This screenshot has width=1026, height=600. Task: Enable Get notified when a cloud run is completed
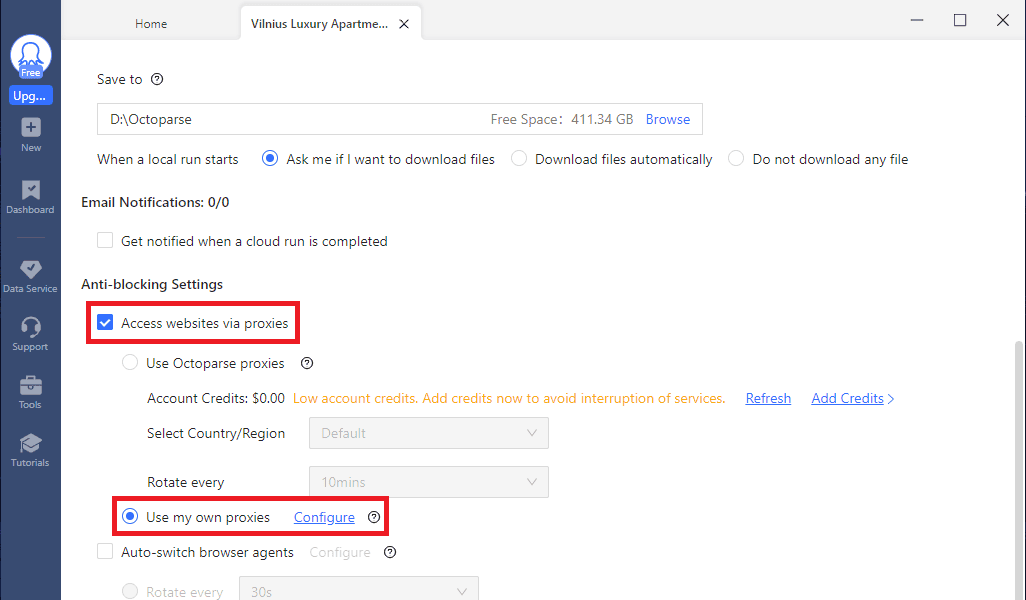105,241
